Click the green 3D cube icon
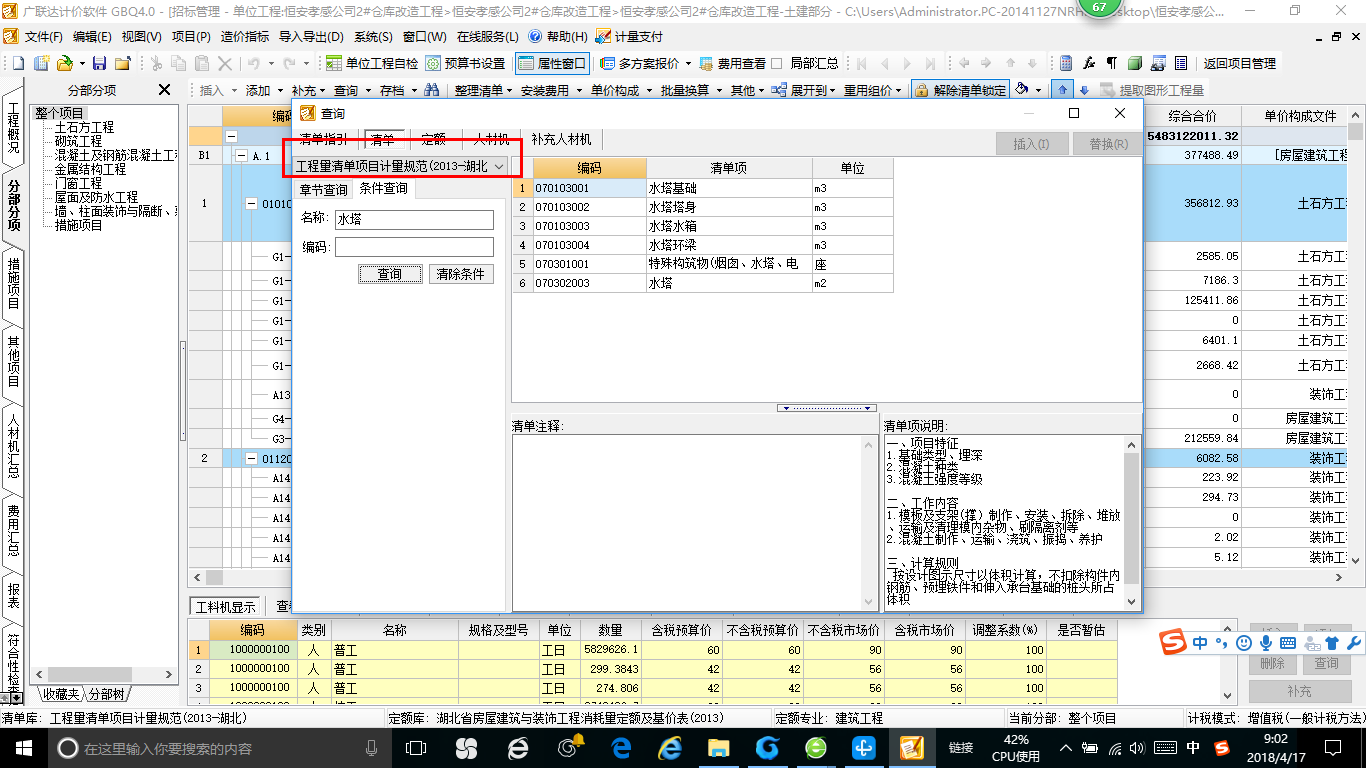This screenshot has width=1366, height=768. pyautogui.click(x=1134, y=63)
